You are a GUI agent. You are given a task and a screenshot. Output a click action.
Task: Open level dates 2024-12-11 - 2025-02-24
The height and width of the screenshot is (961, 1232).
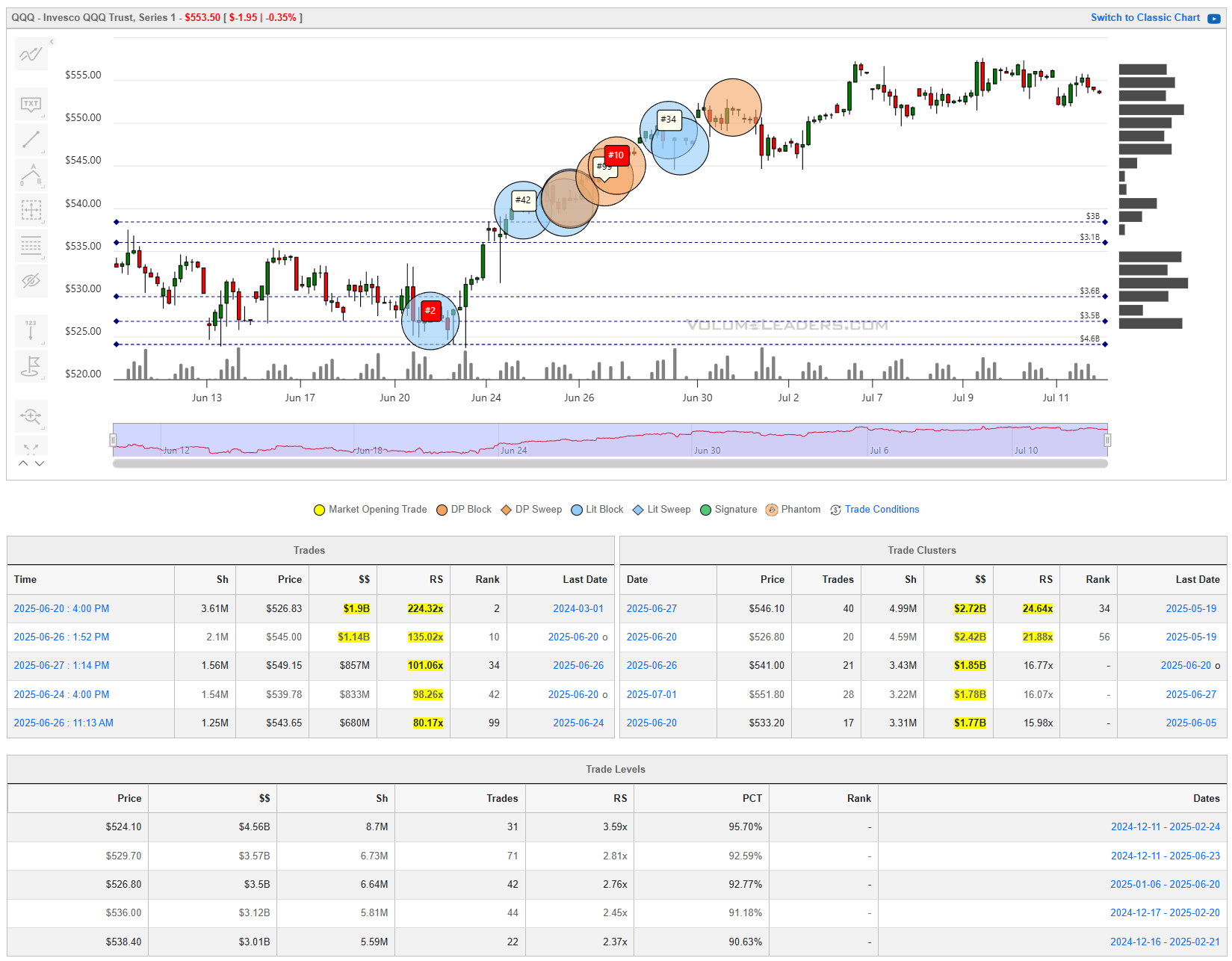click(x=1165, y=826)
